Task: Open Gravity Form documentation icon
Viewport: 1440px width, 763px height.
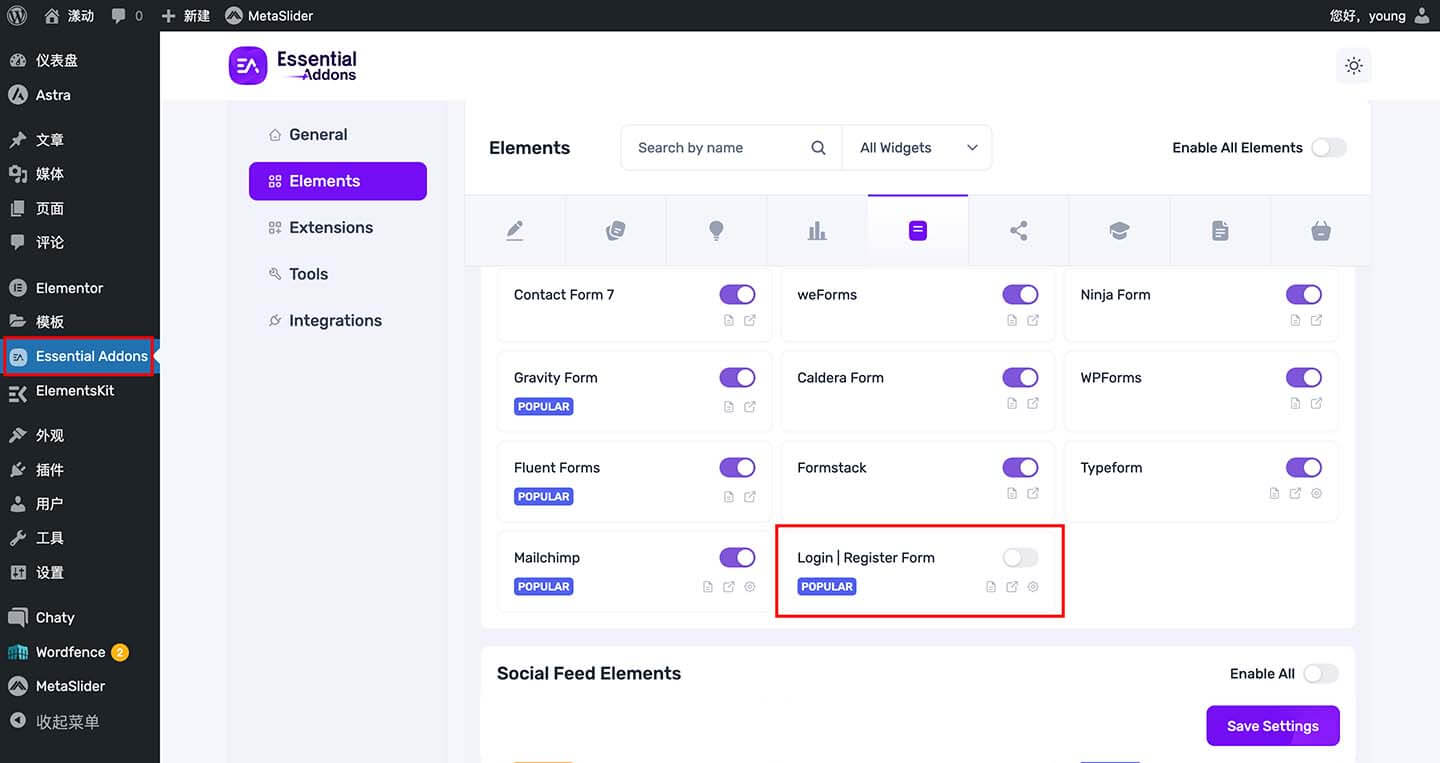Action: click(x=729, y=406)
